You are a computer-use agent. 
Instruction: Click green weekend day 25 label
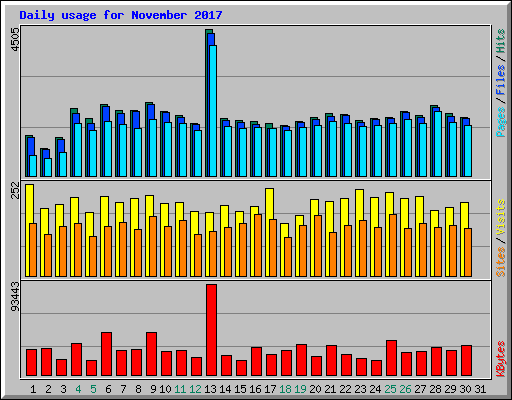click(390, 389)
